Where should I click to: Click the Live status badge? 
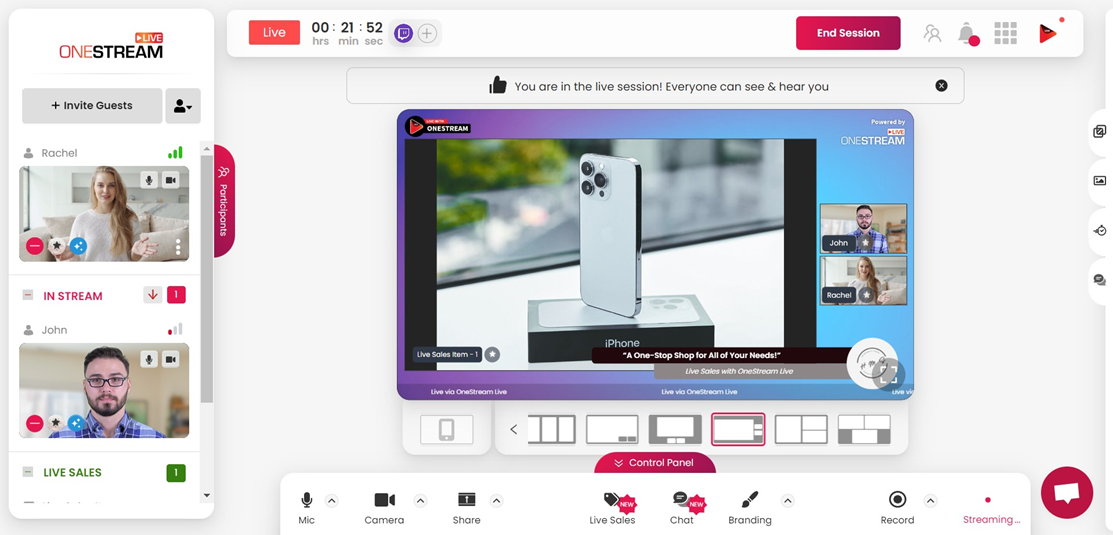(x=274, y=33)
